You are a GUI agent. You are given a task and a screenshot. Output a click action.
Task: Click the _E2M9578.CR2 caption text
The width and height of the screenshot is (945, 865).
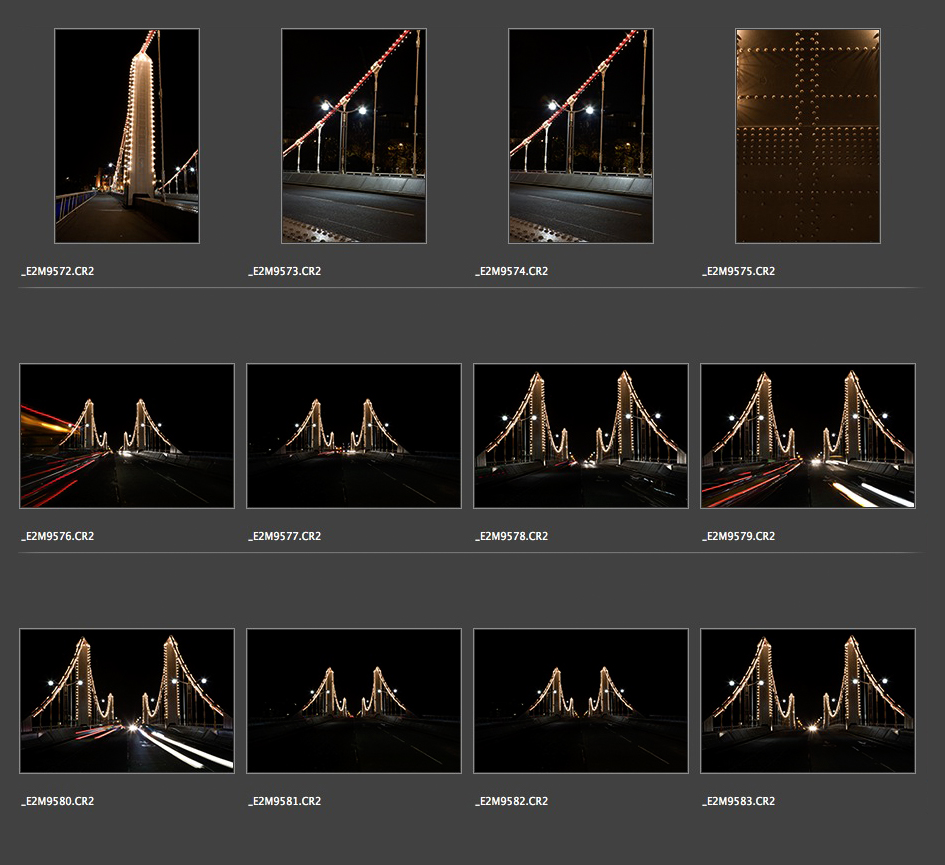pyautogui.click(x=512, y=536)
